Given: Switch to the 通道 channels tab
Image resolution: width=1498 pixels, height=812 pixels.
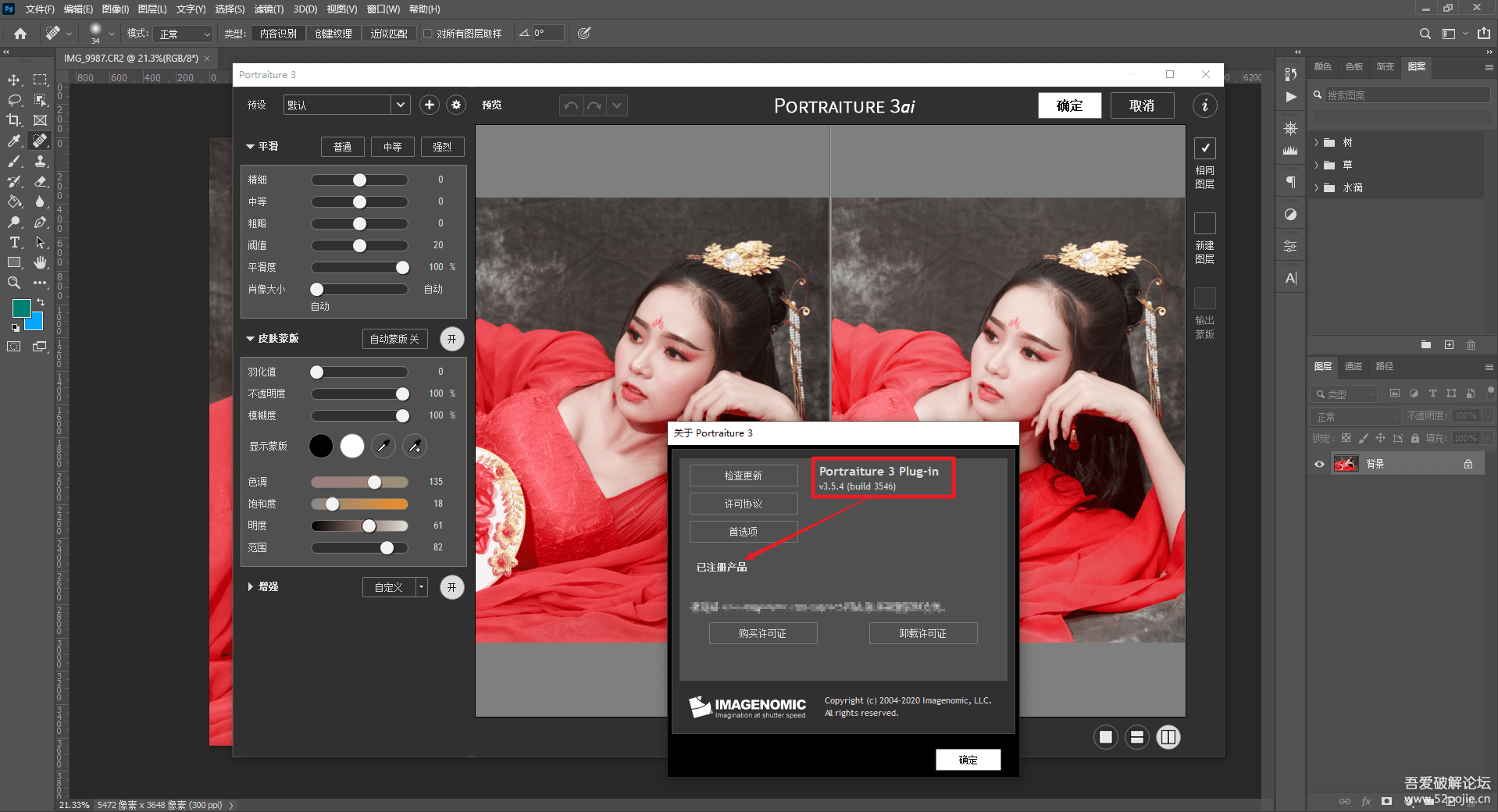Looking at the screenshot, I should click(1353, 366).
